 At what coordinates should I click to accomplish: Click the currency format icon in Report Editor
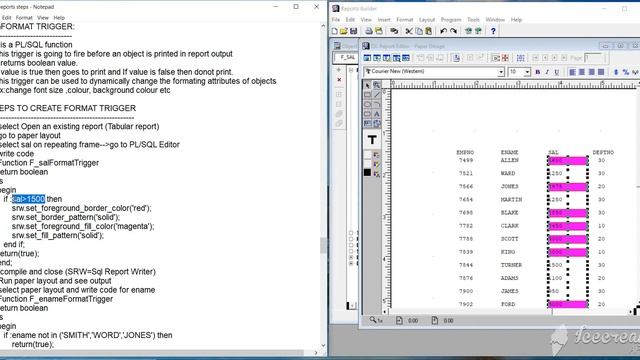616,72
